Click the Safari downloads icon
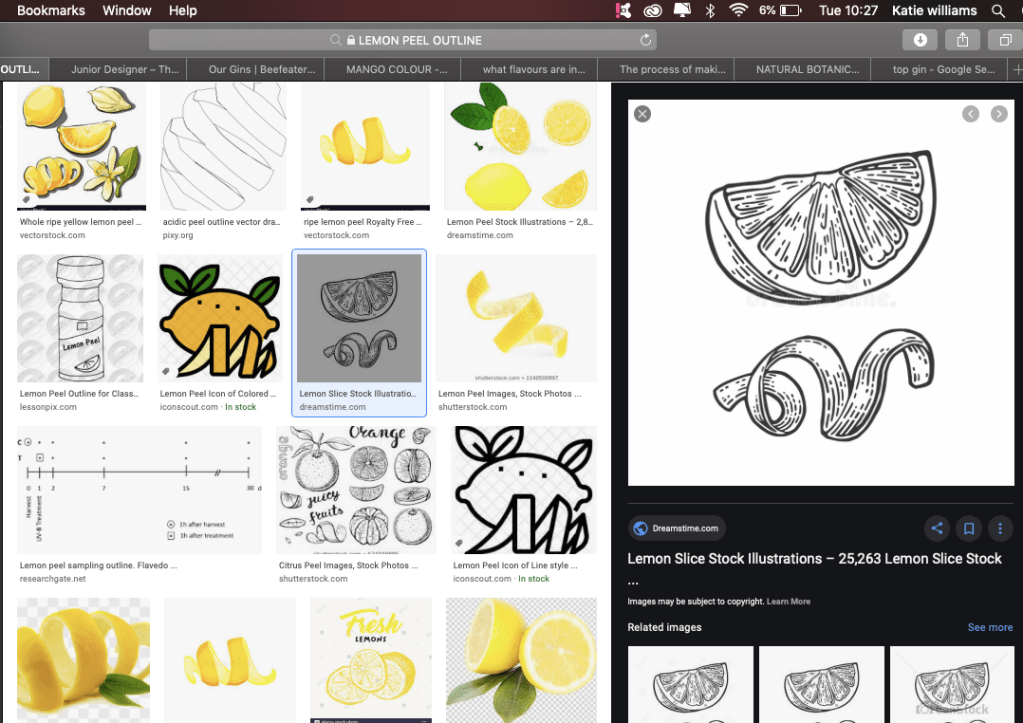The width and height of the screenshot is (1023, 723). coord(920,40)
